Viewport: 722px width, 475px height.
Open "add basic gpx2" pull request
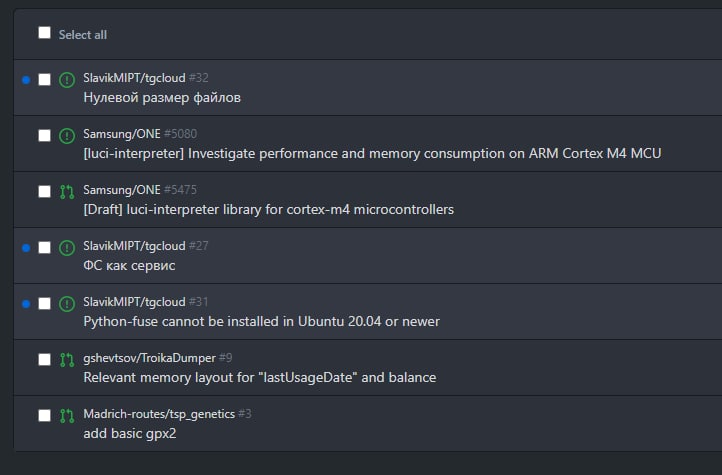coord(130,434)
